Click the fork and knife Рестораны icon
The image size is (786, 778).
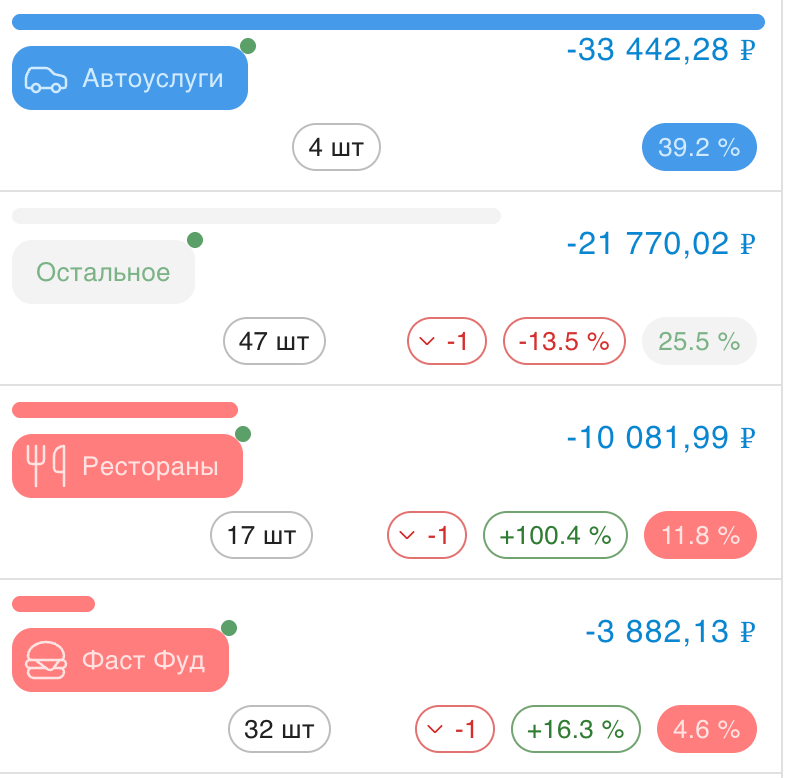pos(45,466)
